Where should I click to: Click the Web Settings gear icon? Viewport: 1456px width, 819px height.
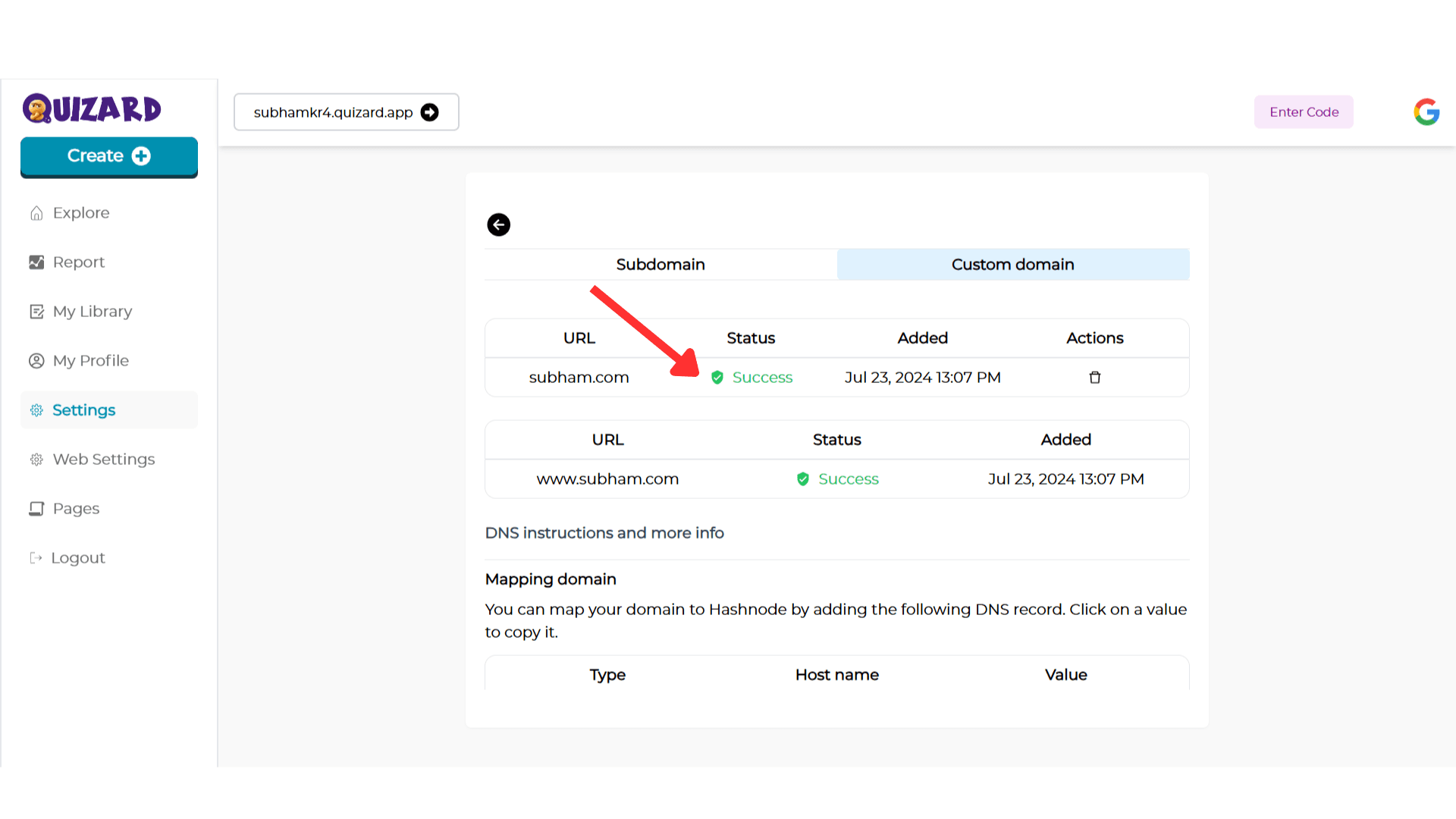point(36,460)
